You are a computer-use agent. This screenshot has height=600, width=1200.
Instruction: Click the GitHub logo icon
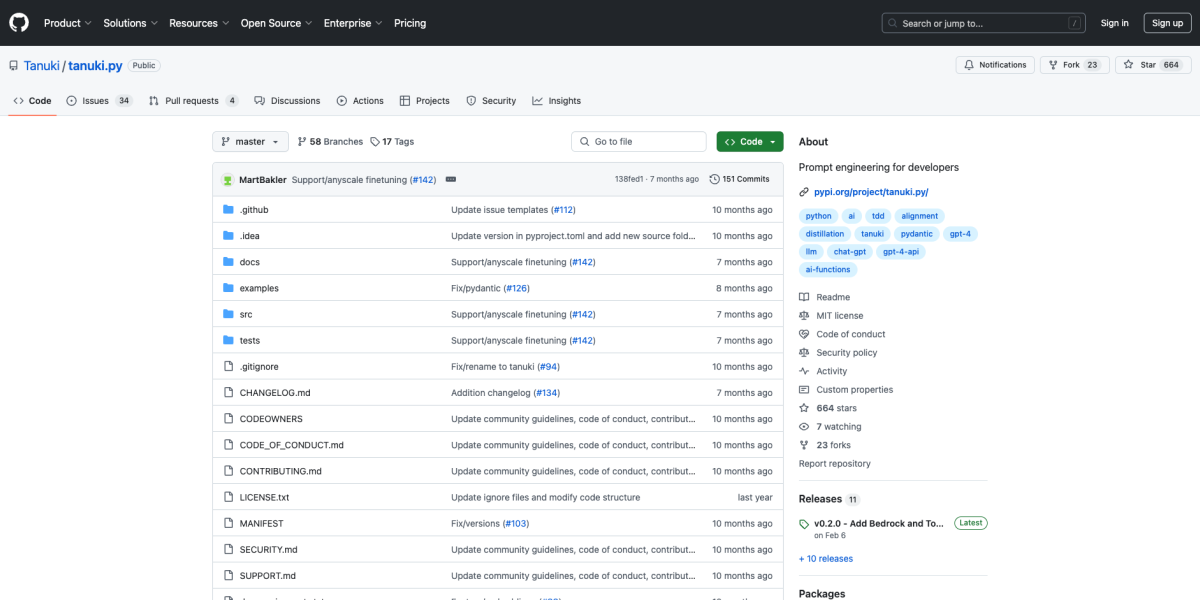(x=19, y=23)
